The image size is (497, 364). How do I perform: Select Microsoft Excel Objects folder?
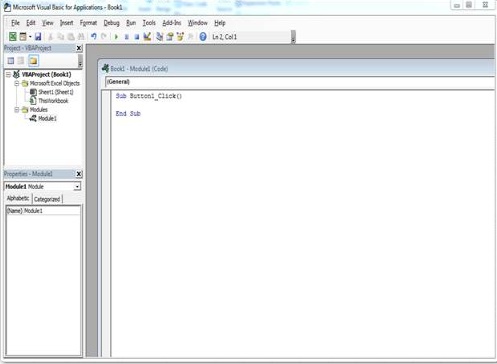(x=55, y=83)
